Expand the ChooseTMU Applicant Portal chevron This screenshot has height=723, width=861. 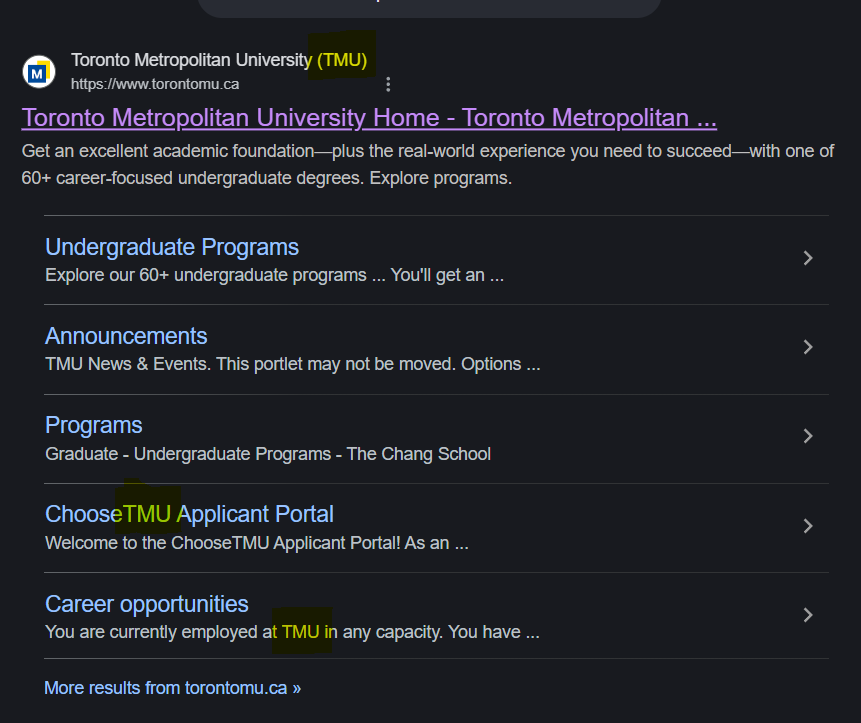click(x=808, y=526)
